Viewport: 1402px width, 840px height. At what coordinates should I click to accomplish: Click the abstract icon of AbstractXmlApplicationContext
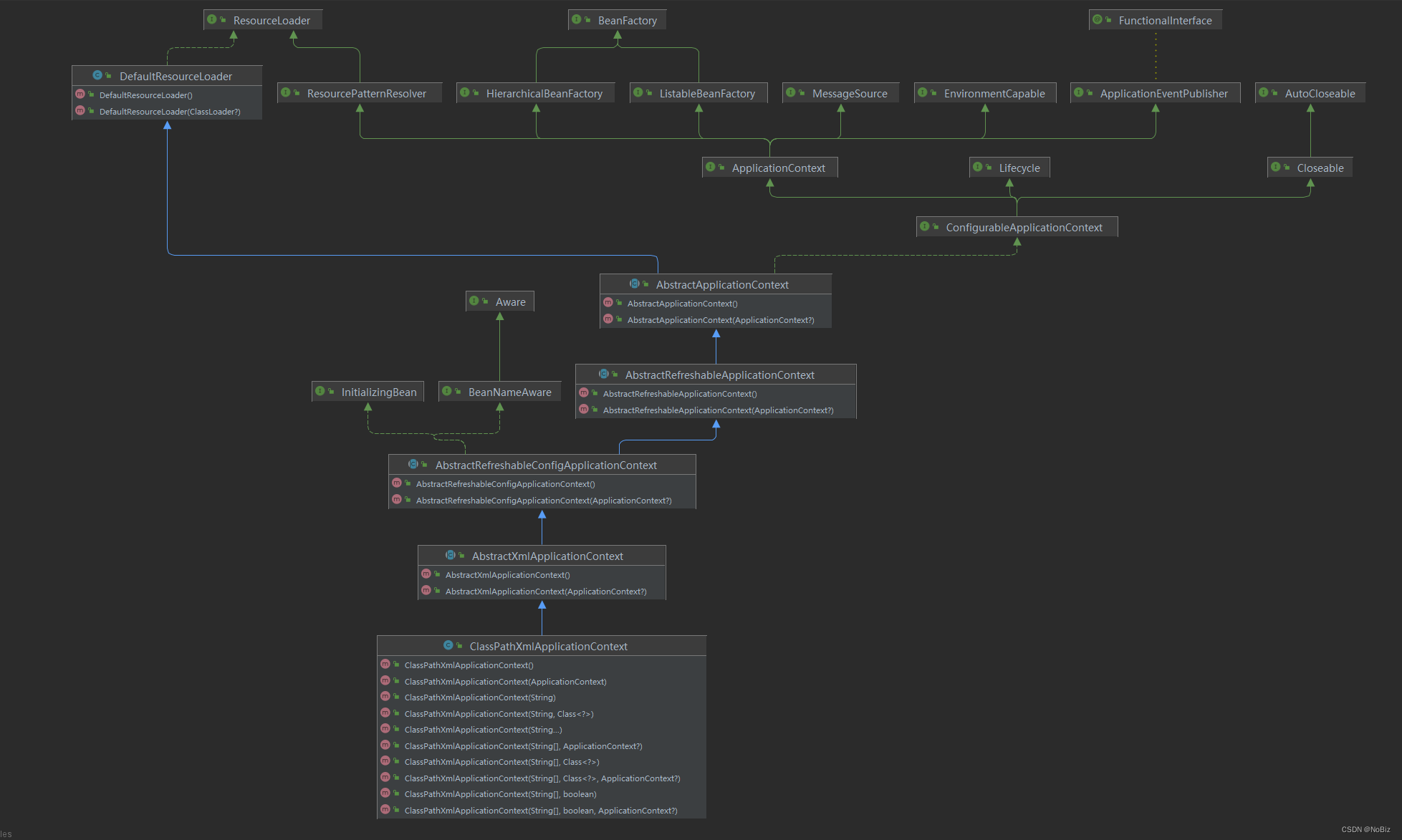450,556
